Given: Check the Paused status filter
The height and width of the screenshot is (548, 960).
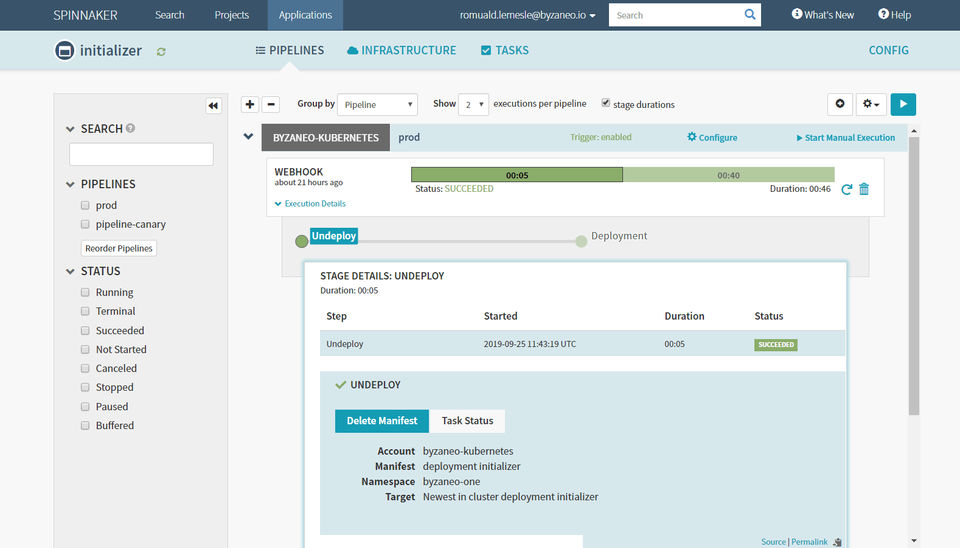Looking at the screenshot, I should tap(85, 406).
